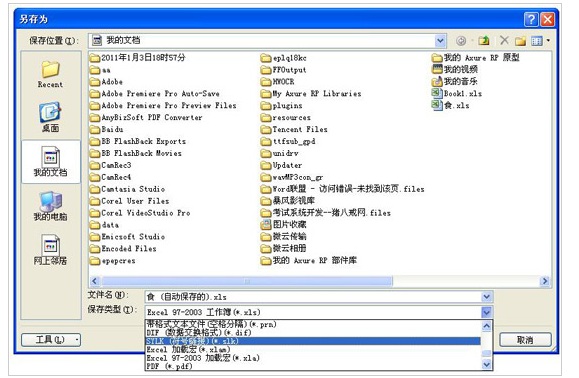
Task: Close the 另存为 dialog
Action: (548, 19)
